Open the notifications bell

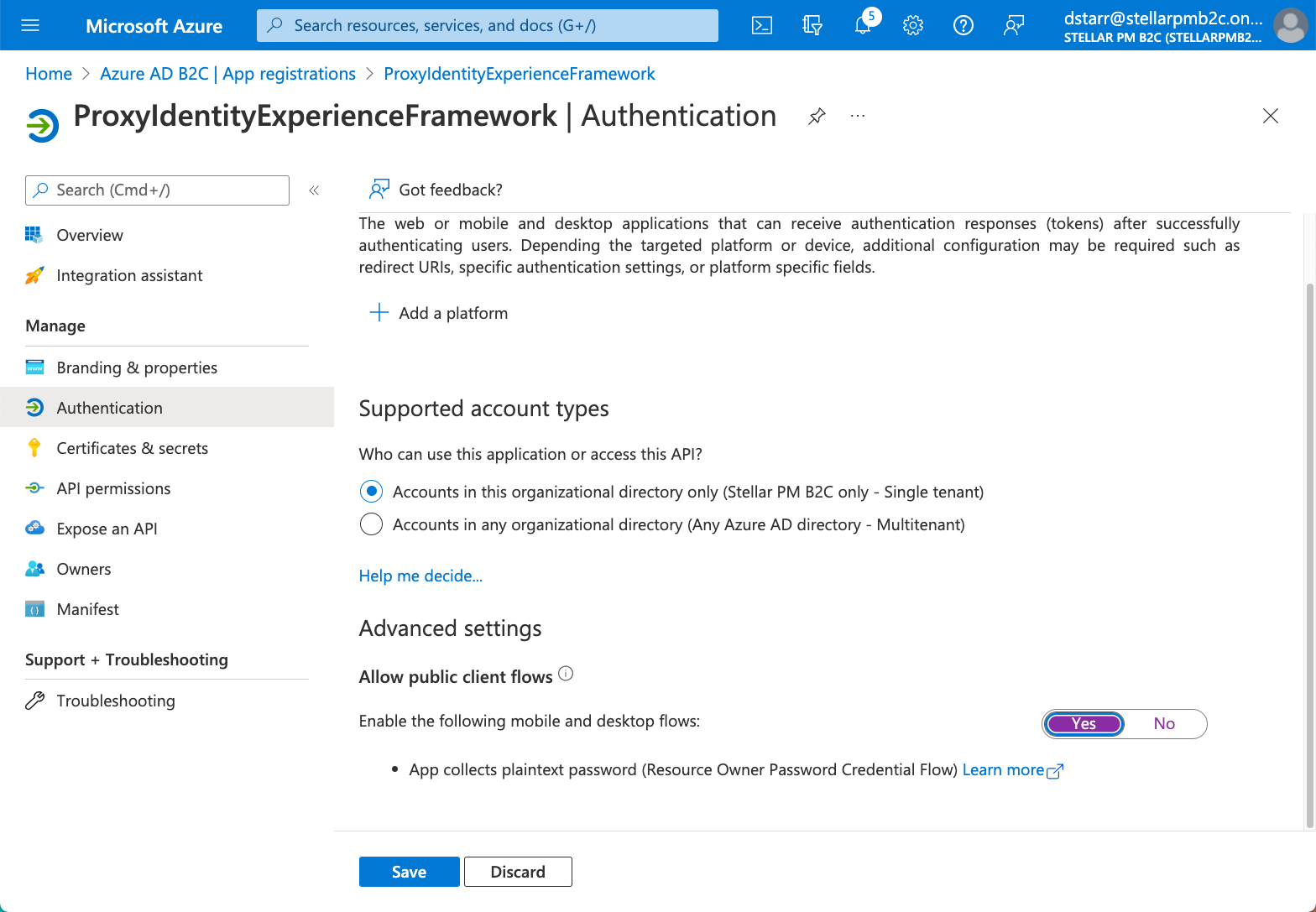863,25
